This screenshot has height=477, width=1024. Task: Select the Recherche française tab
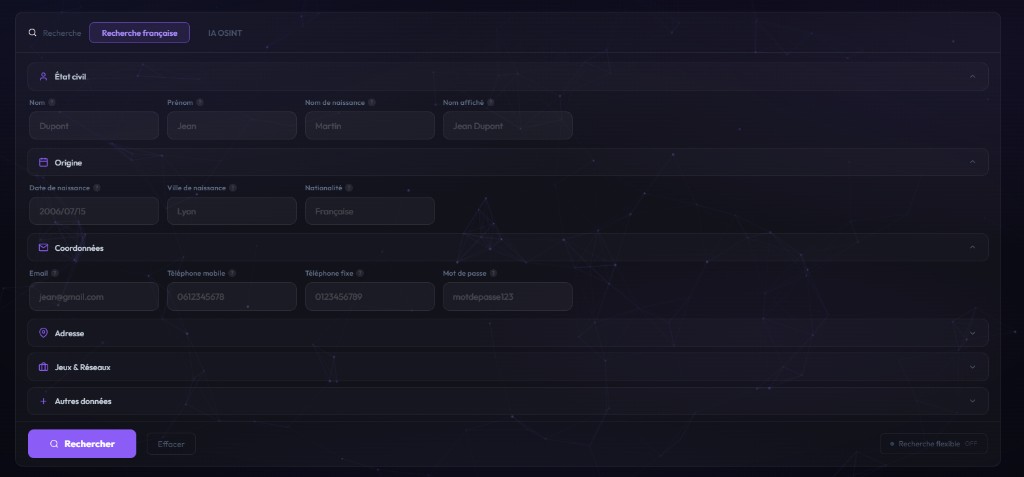pyautogui.click(x=139, y=33)
